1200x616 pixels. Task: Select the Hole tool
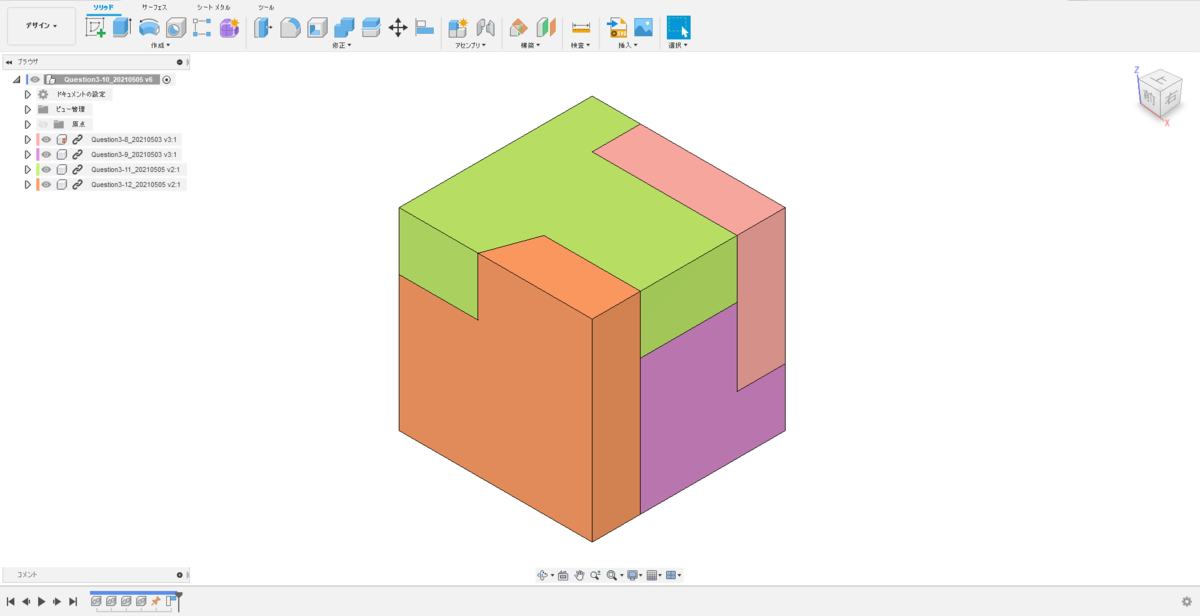(176, 28)
